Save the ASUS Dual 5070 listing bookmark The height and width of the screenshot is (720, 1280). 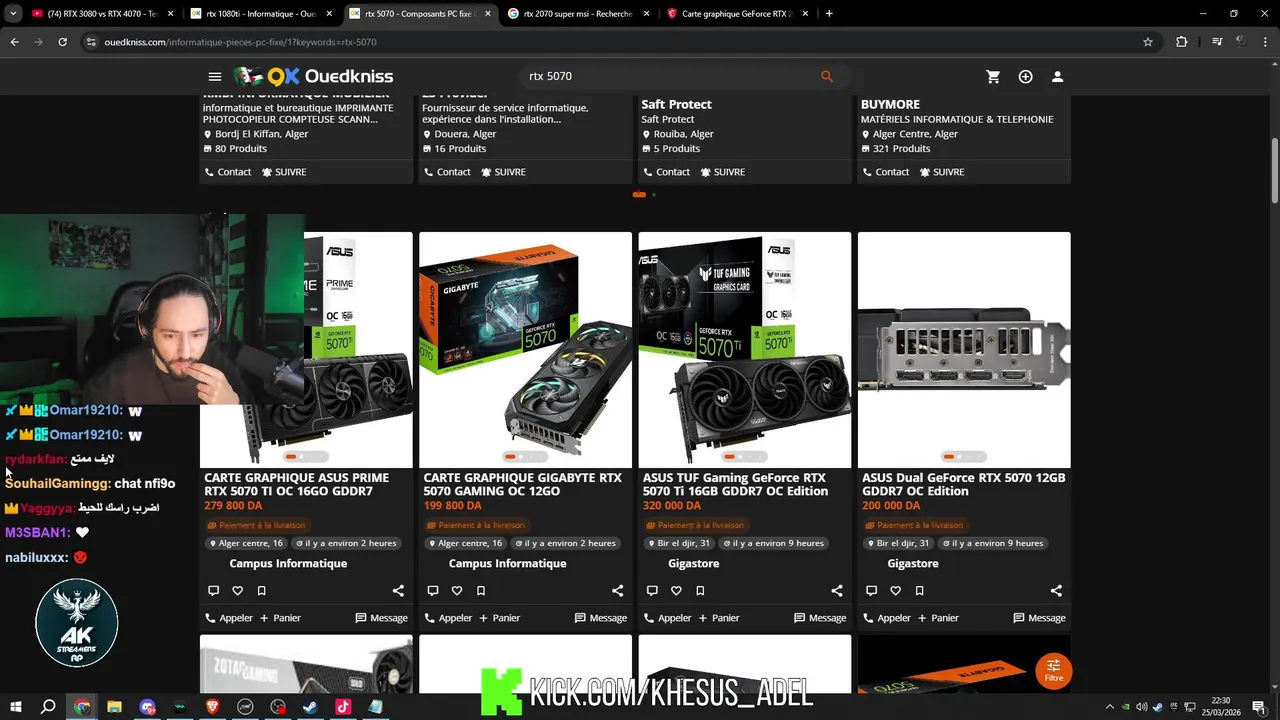tap(919, 591)
